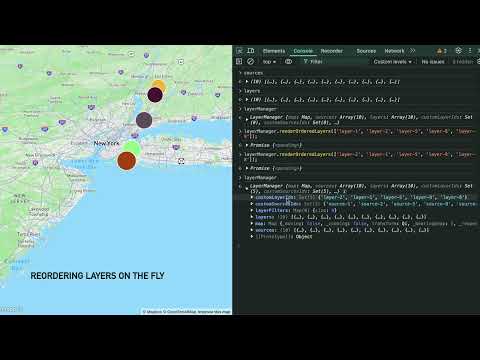The image size is (480, 360).
Task: Expand the layers array output (10)
Action: tap(247, 100)
